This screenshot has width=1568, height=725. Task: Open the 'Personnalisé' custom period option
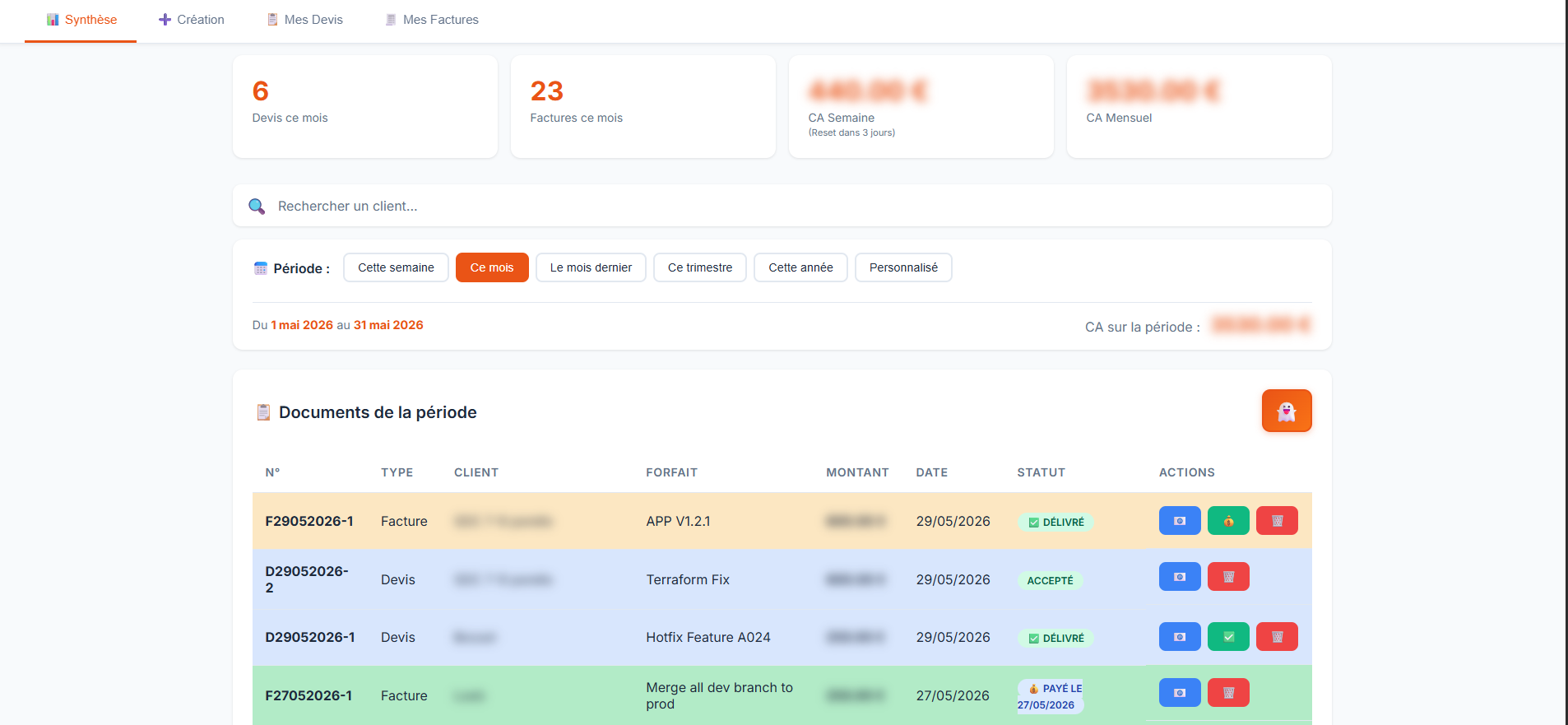click(x=903, y=267)
